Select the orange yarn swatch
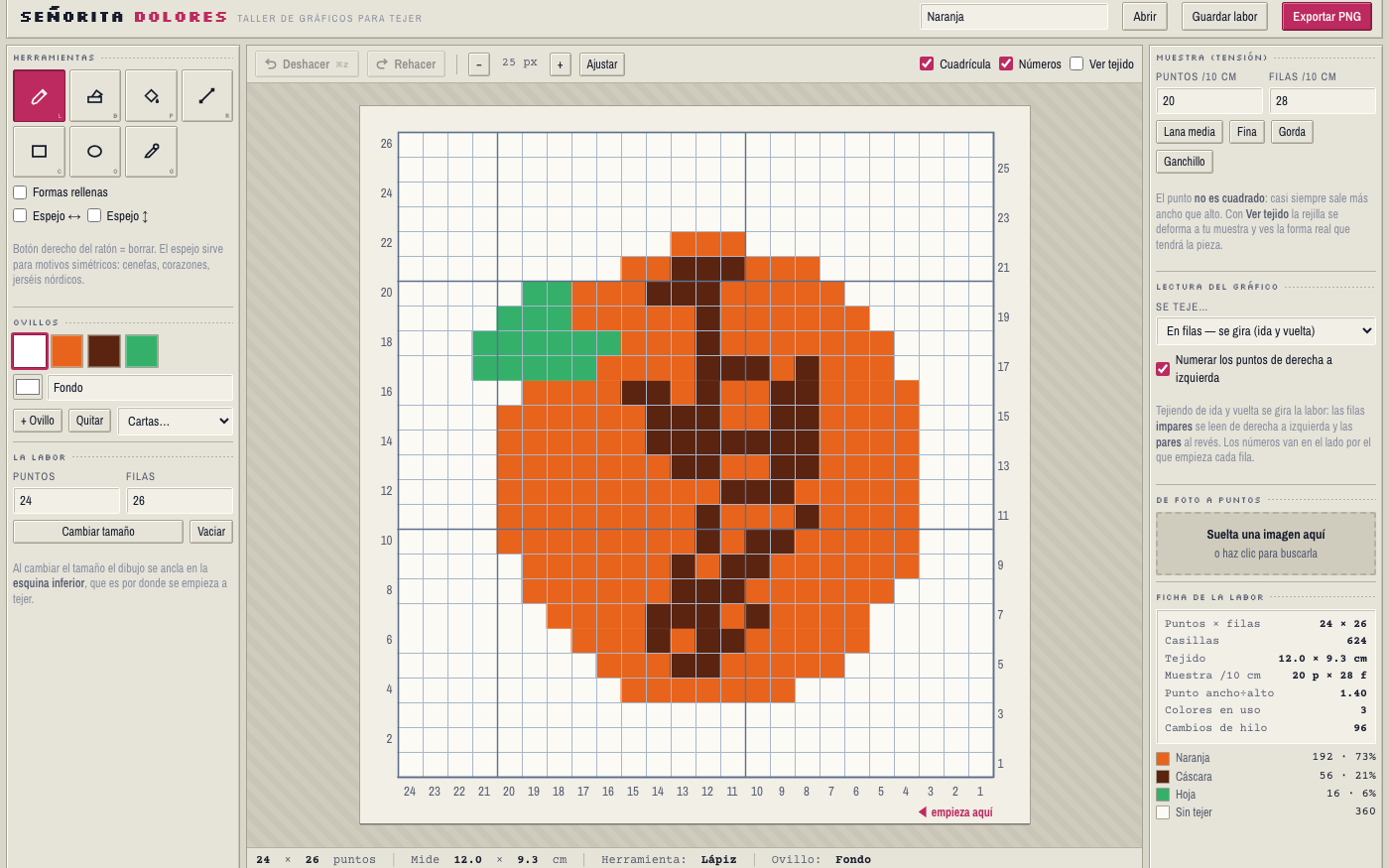 click(x=67, y=351)
